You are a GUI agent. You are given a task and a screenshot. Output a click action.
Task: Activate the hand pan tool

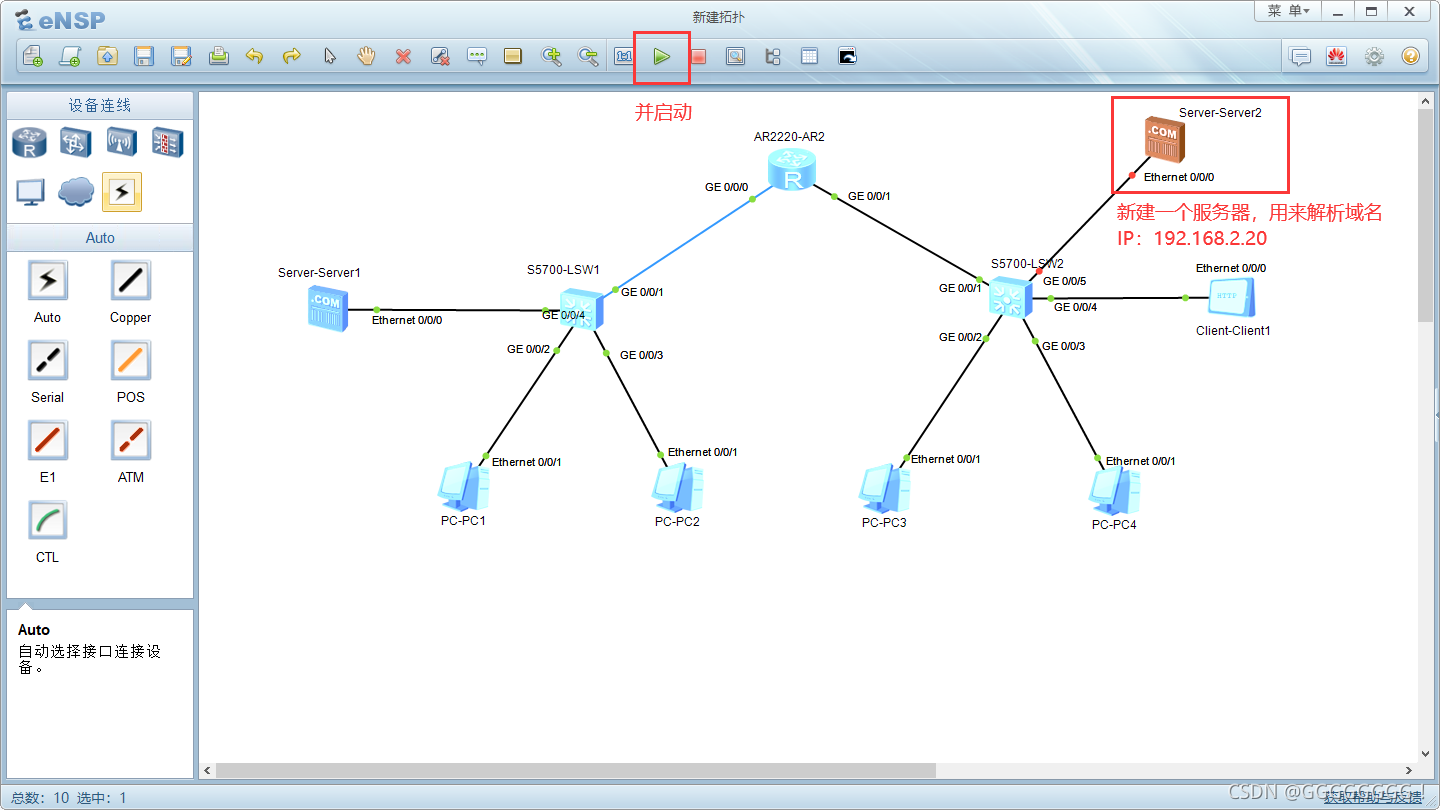tap(366, 56)
